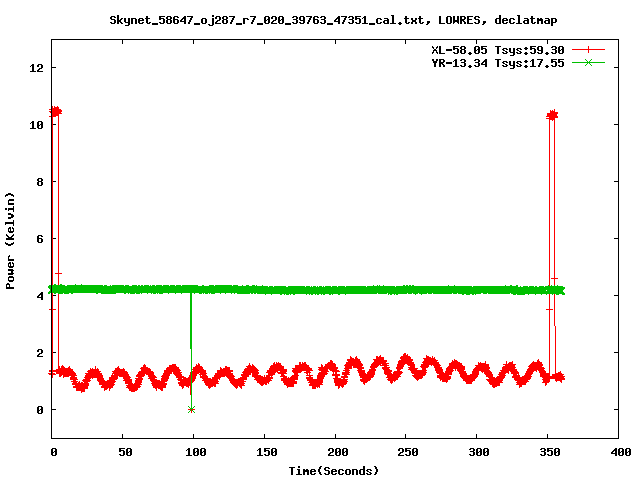Click the green flat trace near 200 seconds
The height and width of the screenshot is (480, 640).
click(x=335, y=290)
